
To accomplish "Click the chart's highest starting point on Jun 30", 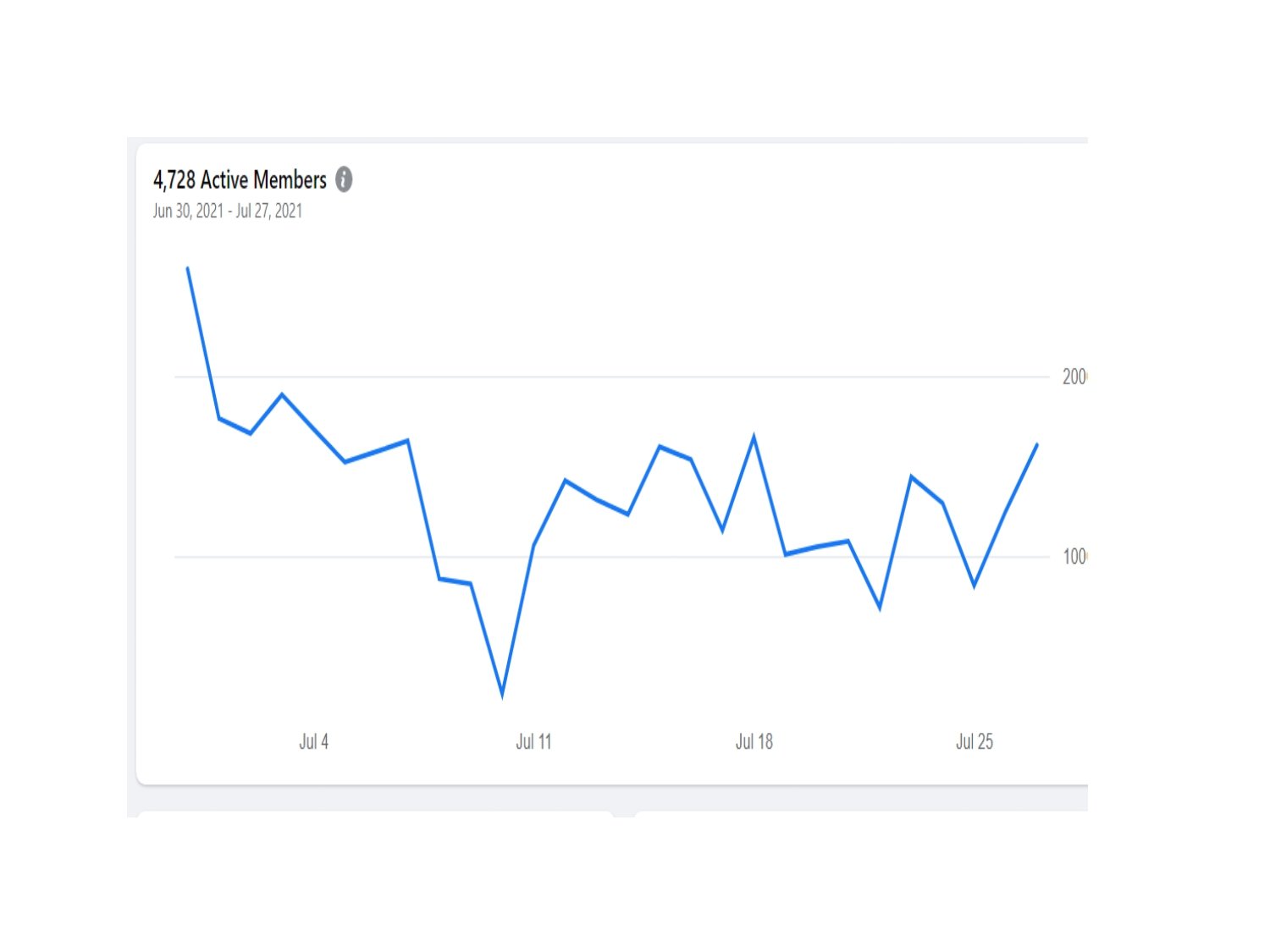I will click(x=187, y=268).
